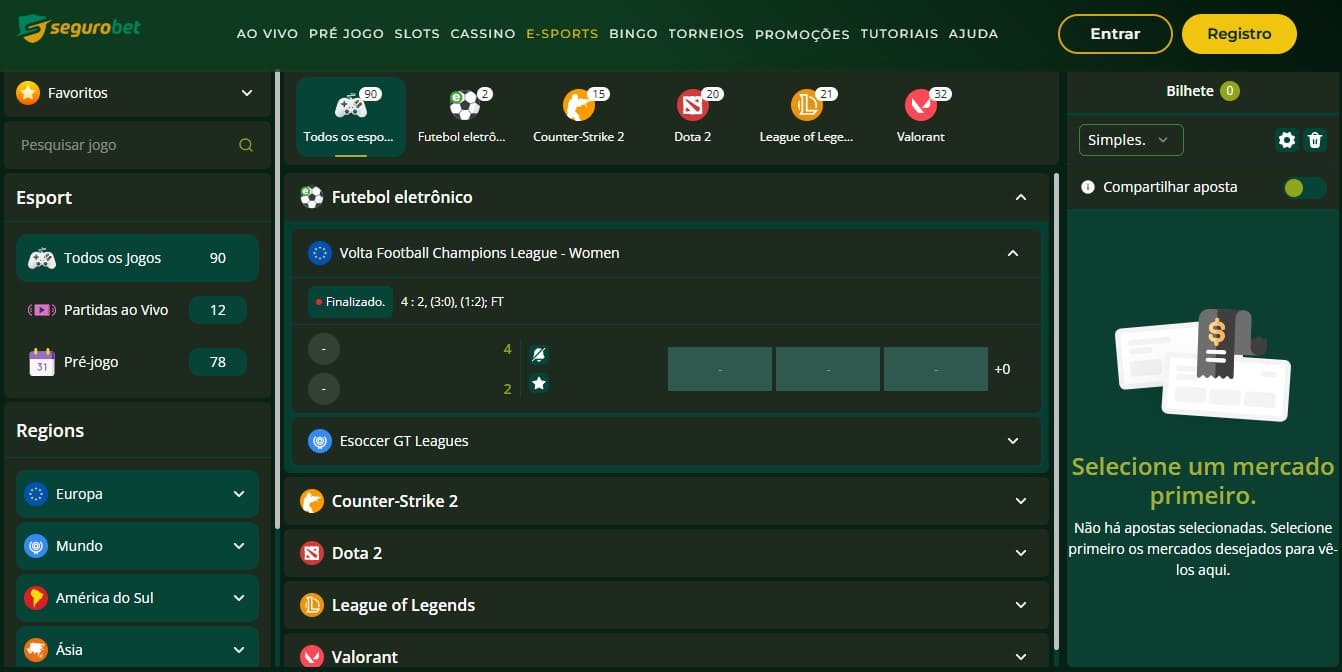Image resolution: width=1342 pixels, height=672 pixels.
Task: Select the League of Legends sport tab
Action: pos(806,117)
